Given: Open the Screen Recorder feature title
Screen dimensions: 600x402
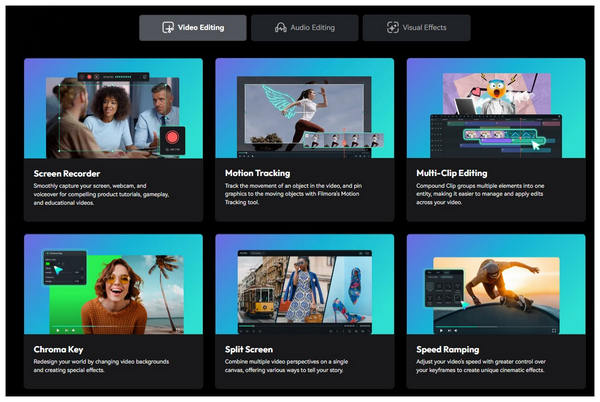Looking at the screenshot, I should click(x=67, y=173).
